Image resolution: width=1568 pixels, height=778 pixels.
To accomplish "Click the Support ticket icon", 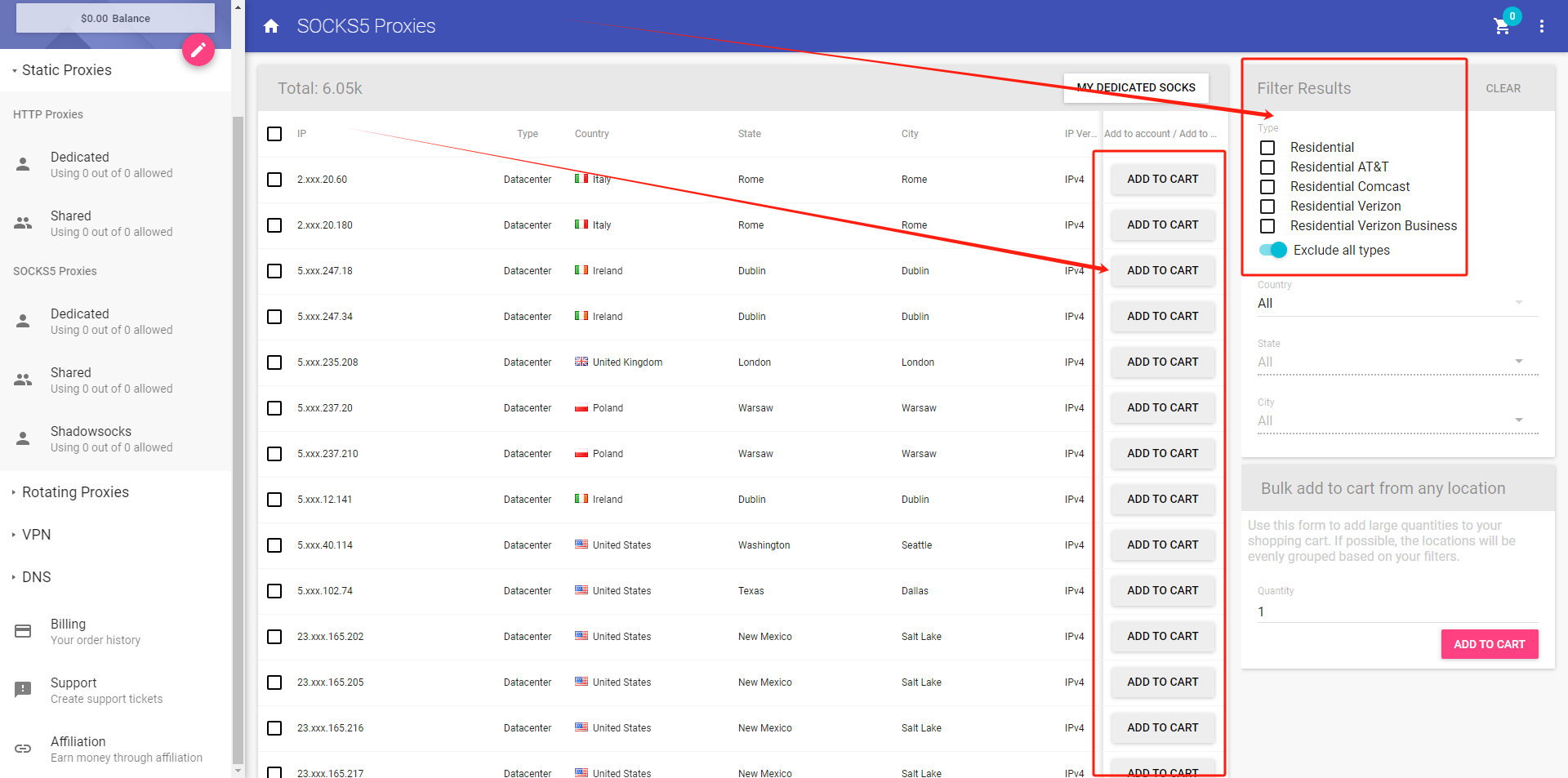I will pos(23,690).
